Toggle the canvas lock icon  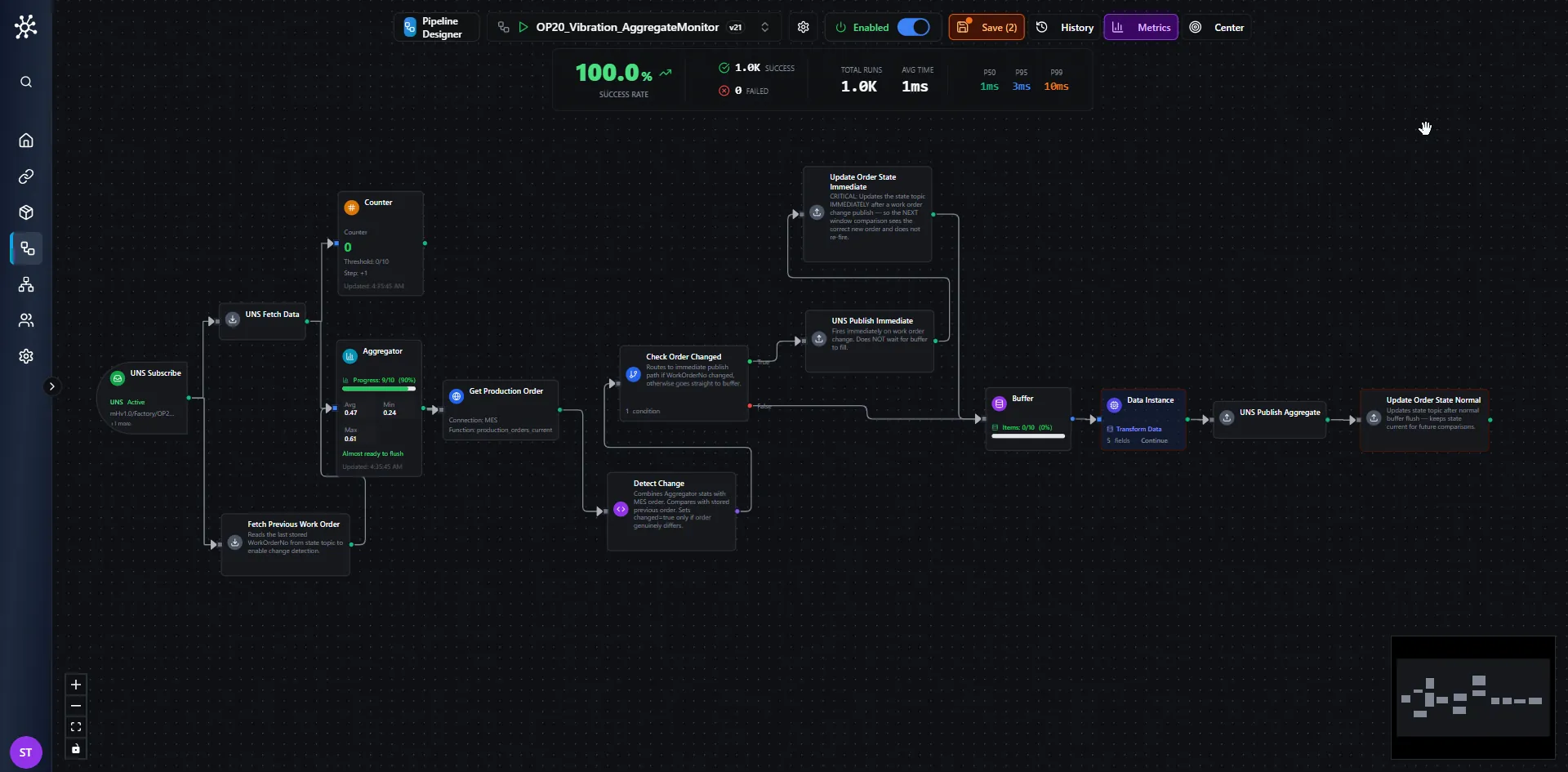(76, 748)
